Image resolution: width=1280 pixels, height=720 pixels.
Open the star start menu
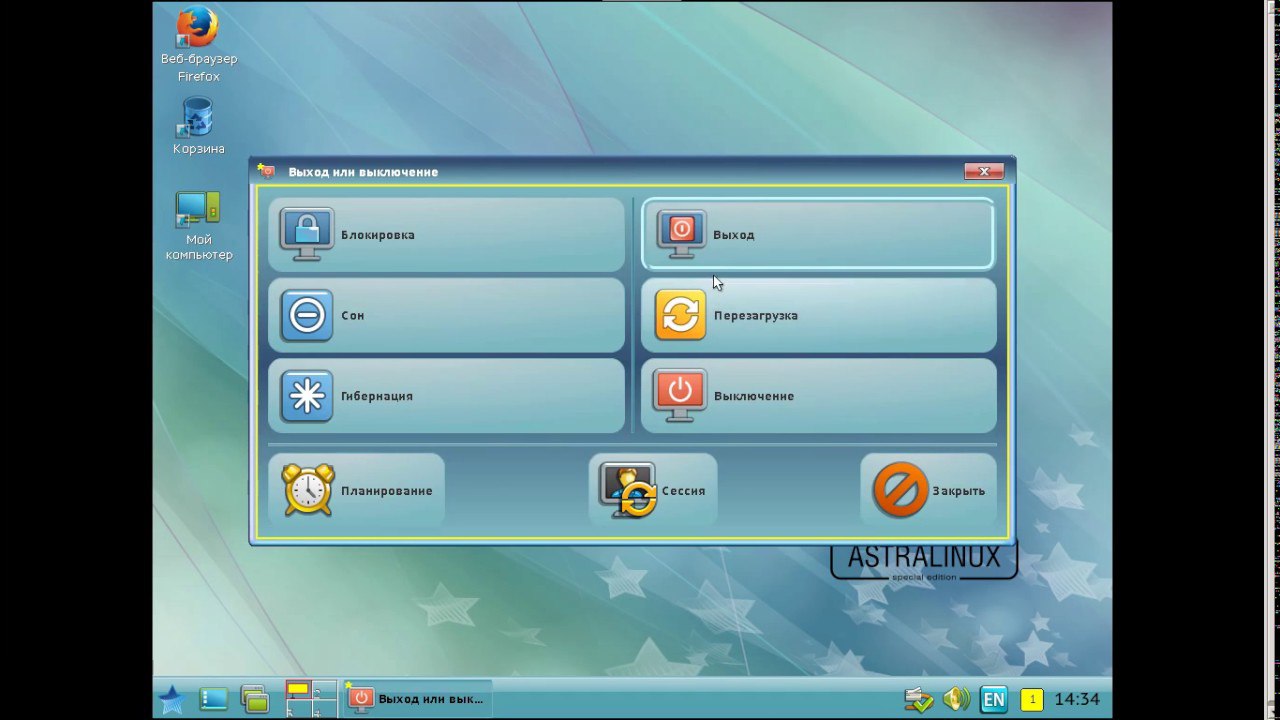point(171,699)
